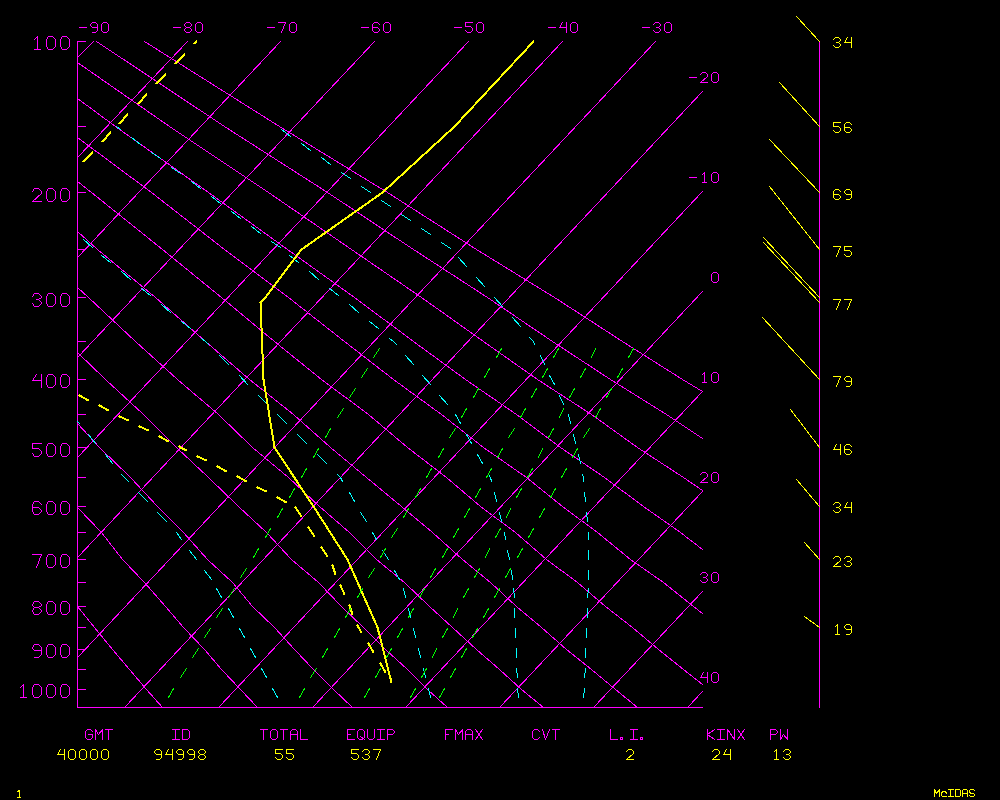
Task: Click the wind barb beside speed 79
Action: (791, 349)
